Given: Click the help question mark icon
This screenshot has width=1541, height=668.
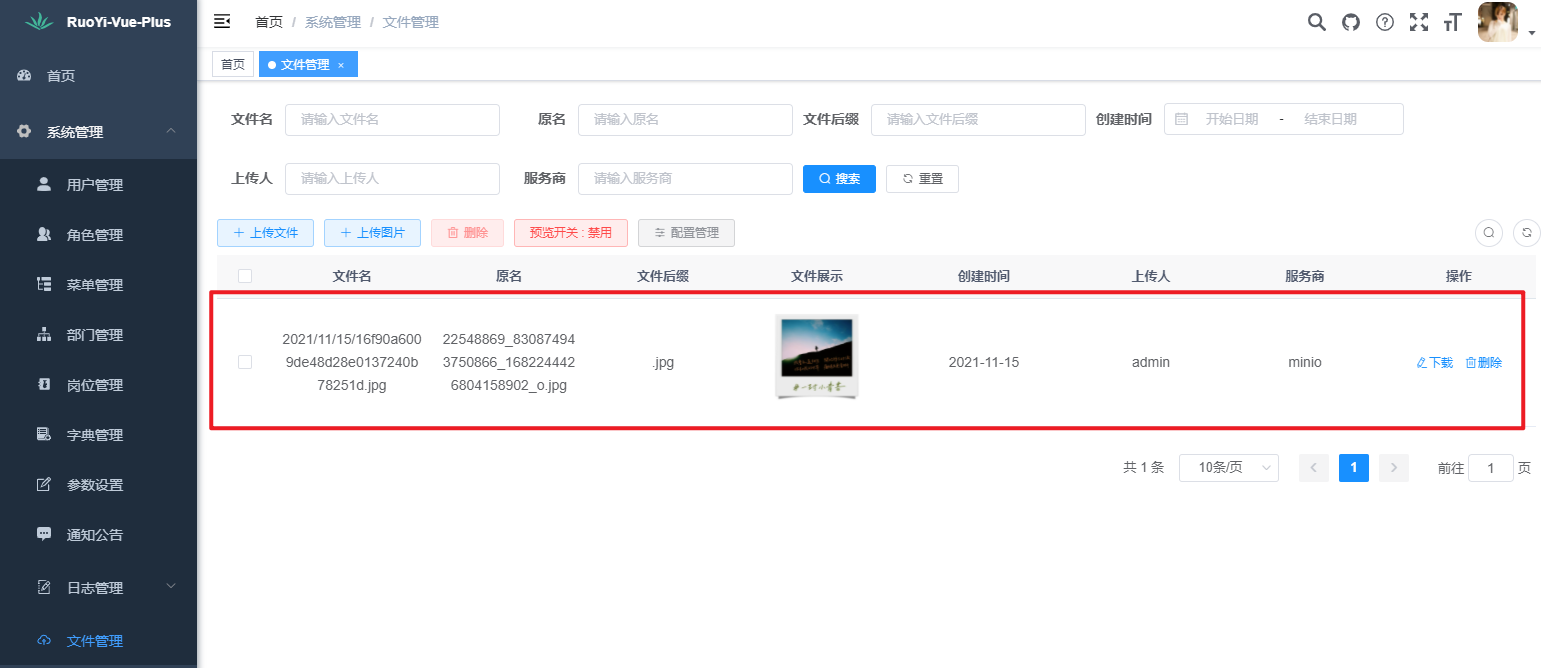Looking at the screenshot, I should coord(1384,21).
